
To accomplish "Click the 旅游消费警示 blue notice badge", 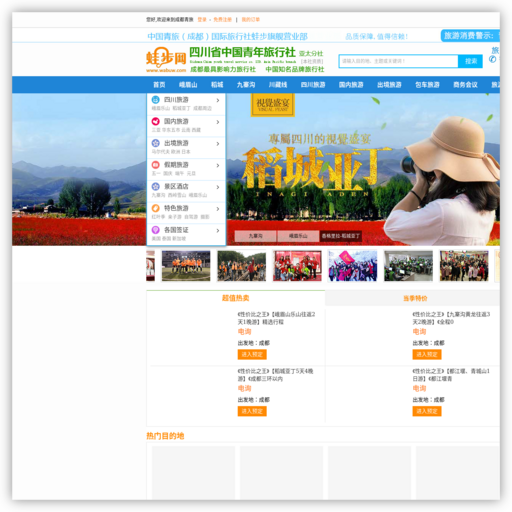I will (x=470, y=36).
